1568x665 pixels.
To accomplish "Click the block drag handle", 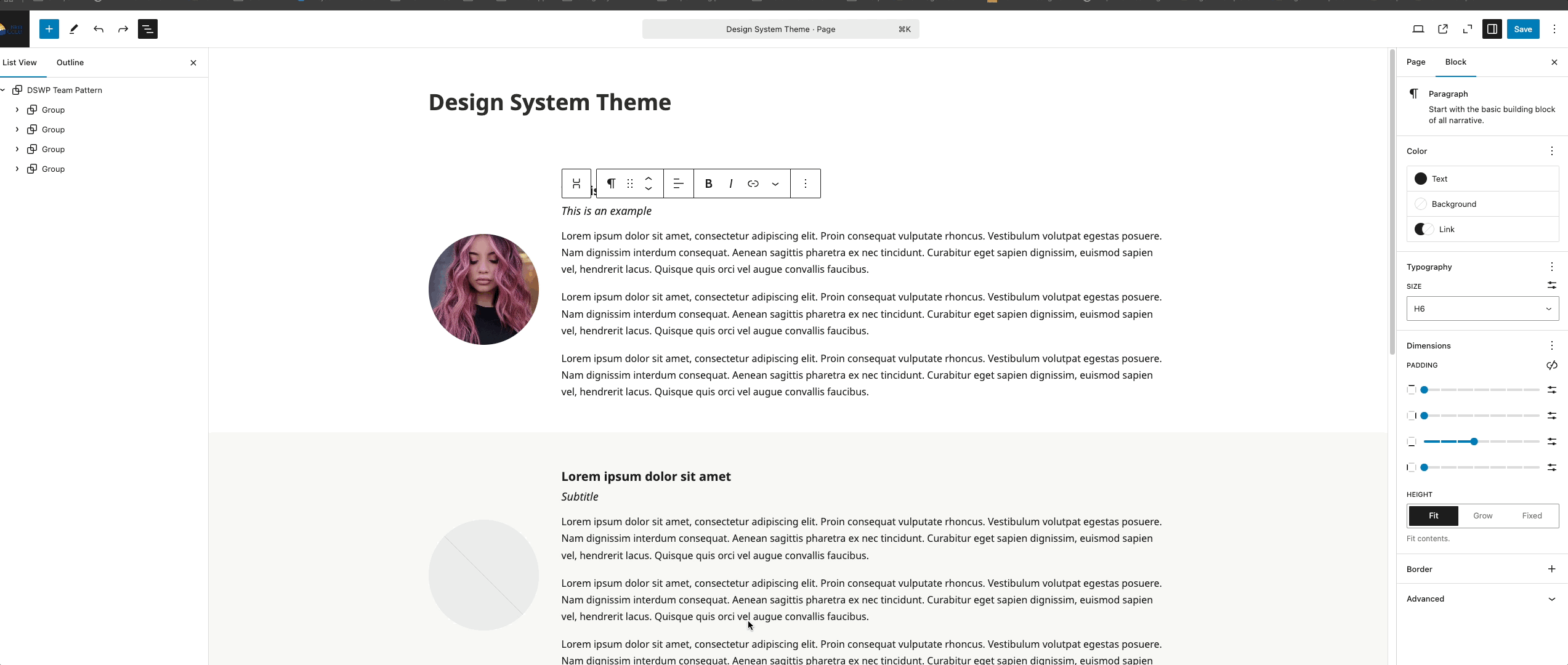I will (630, 183).
